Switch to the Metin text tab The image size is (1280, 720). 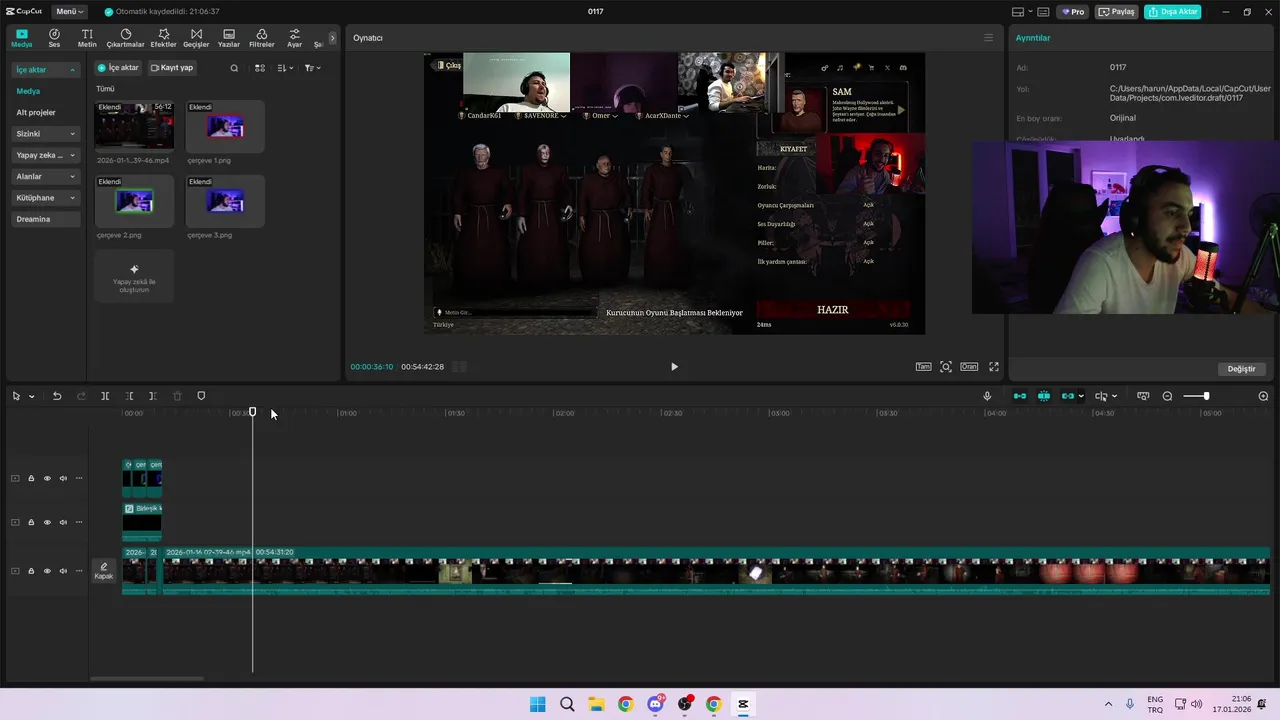pyautogui.click(x=87, y=38)
